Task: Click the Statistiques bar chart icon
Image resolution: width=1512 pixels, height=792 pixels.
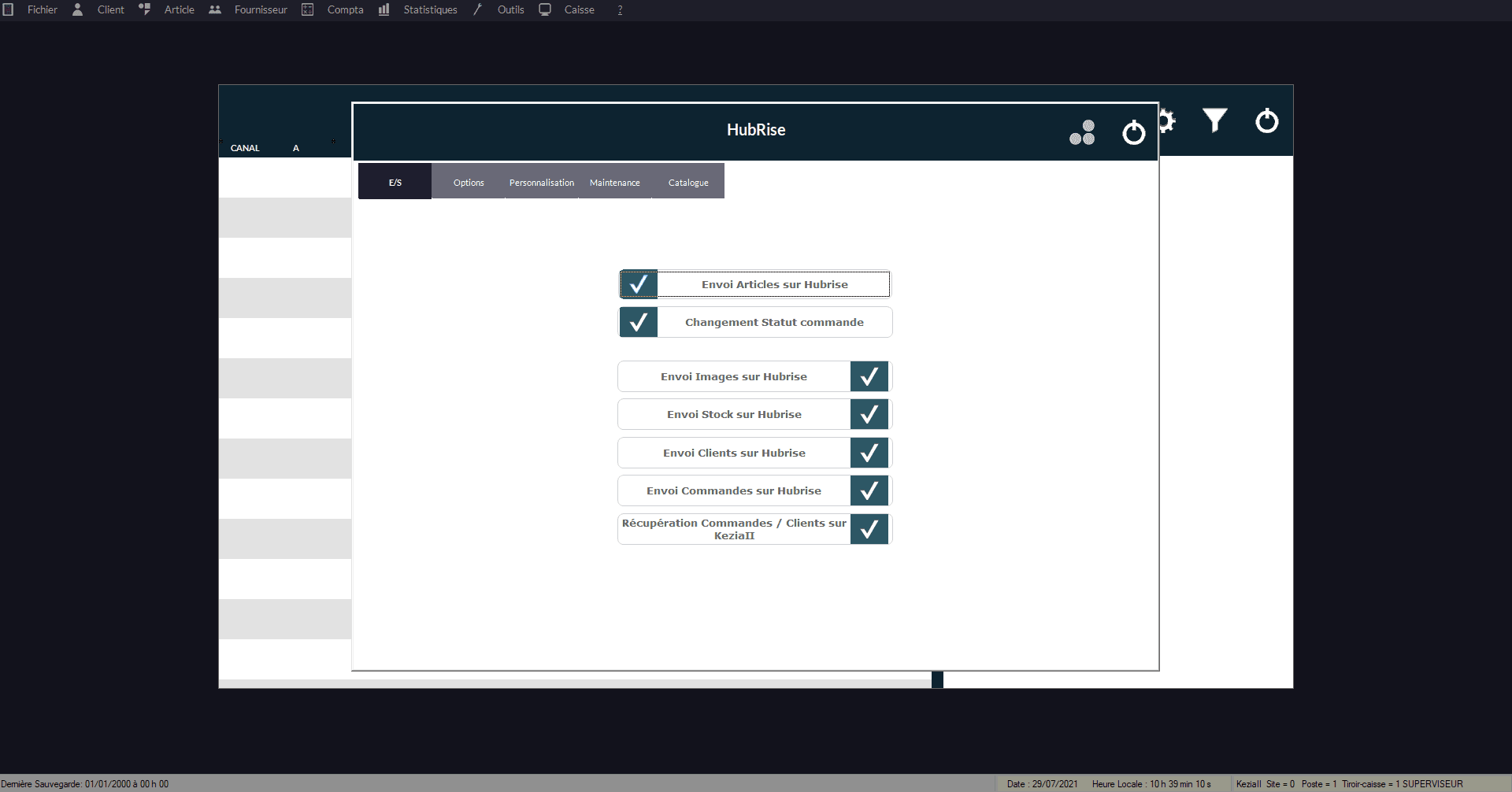Action: pos(384,9)
